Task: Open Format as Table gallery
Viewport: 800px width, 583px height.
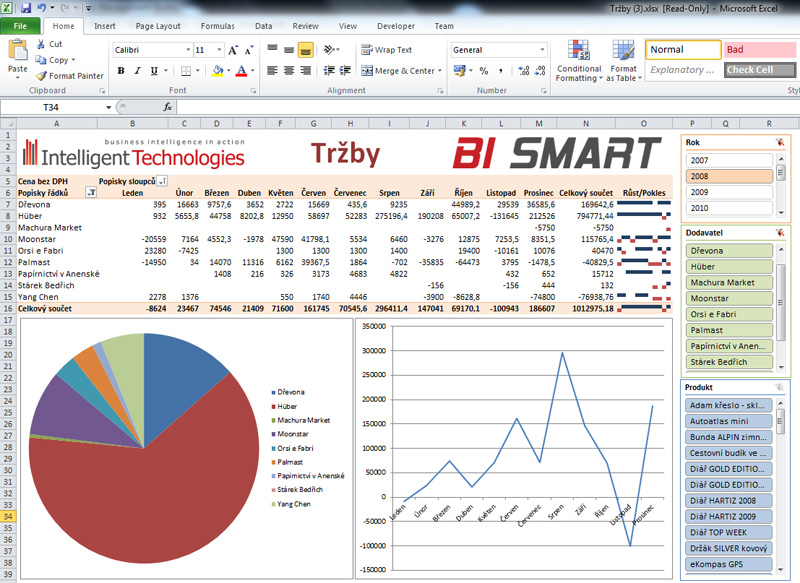Action: point(624,61)
